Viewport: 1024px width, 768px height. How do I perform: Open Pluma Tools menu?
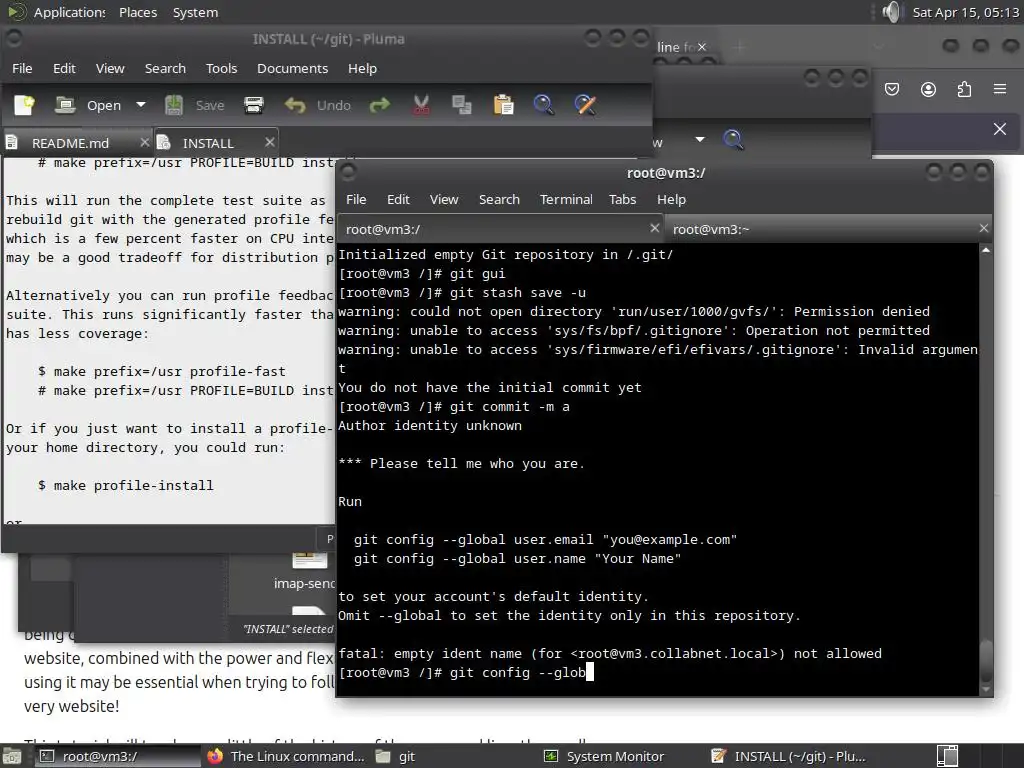pyautogui.click(x=221, y=69)
